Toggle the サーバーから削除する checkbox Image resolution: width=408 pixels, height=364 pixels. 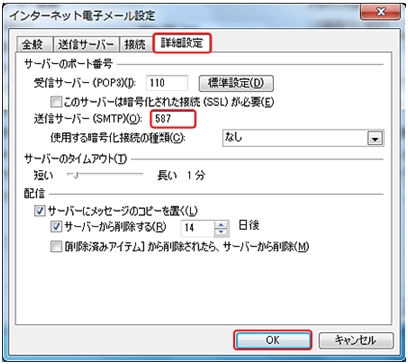tap(56, 227)
